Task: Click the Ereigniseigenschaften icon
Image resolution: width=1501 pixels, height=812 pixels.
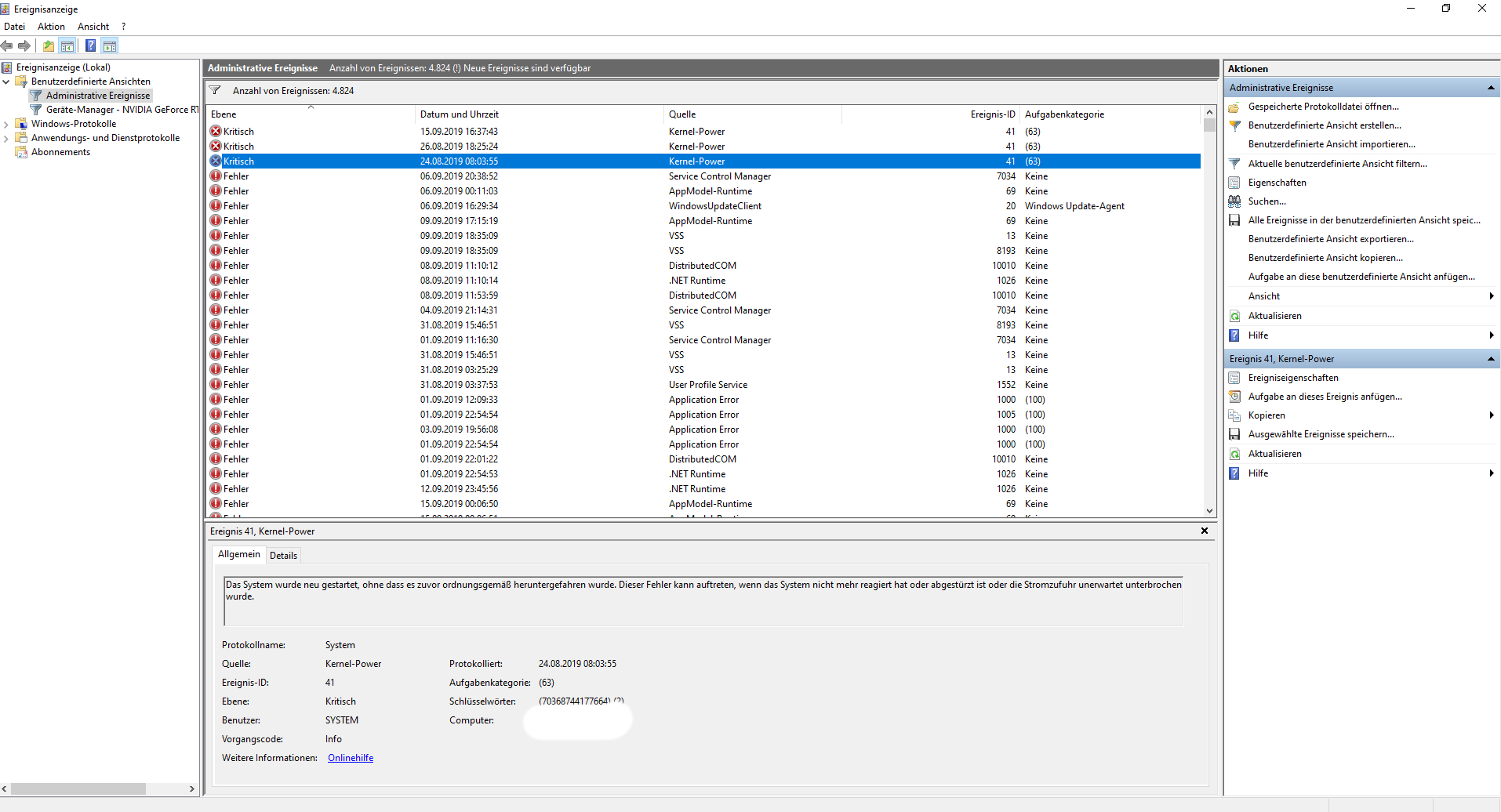Action: pos(1234,378)
